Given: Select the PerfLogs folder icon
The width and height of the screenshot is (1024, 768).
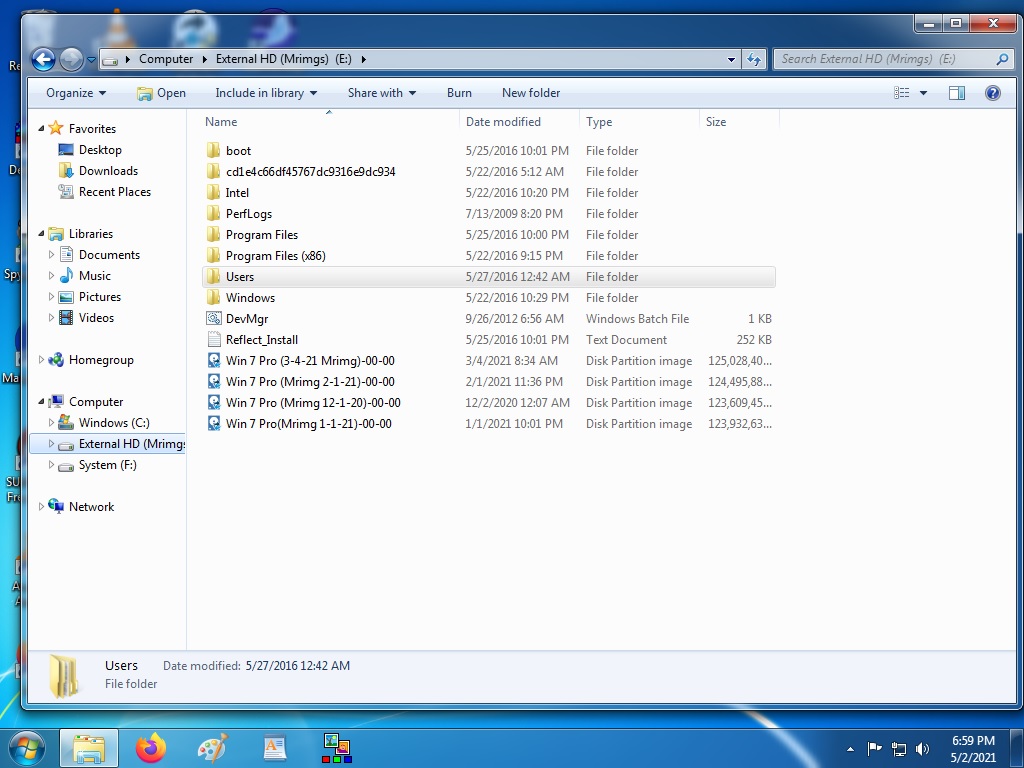Looking at the screenshot, I should [x=213, y=214].
